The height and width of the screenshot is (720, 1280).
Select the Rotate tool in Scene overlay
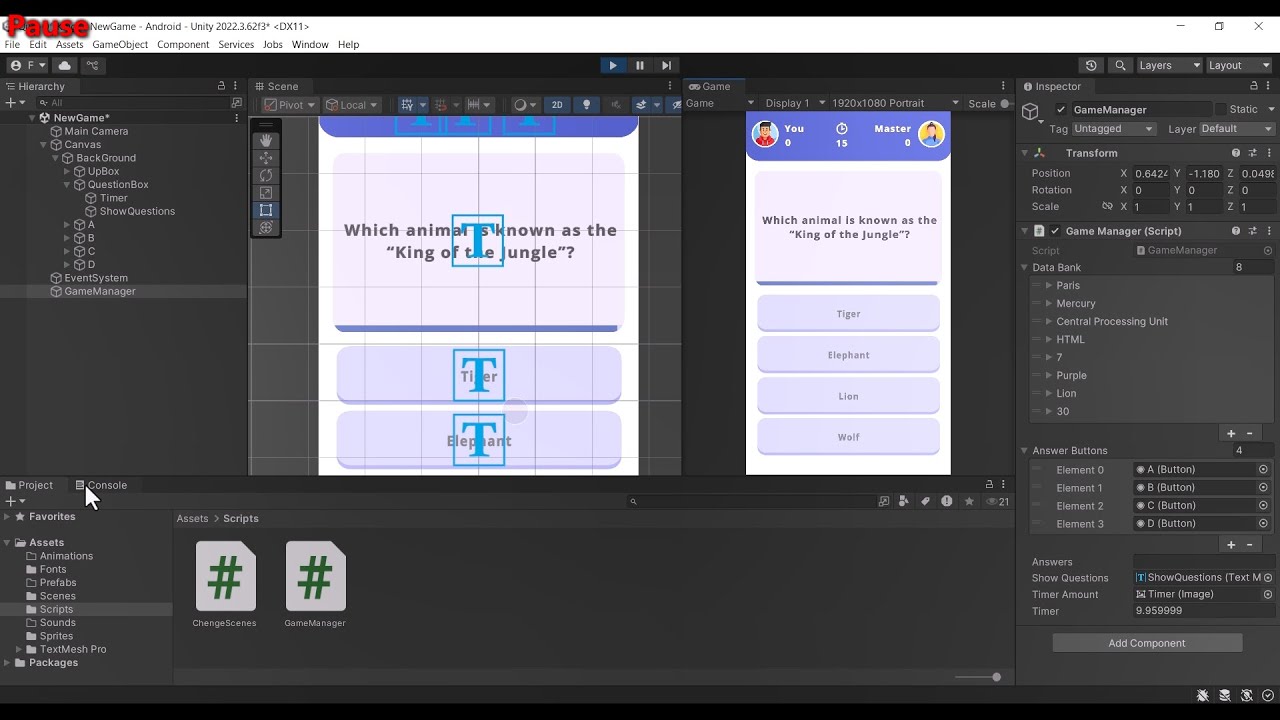coord(266,175)
